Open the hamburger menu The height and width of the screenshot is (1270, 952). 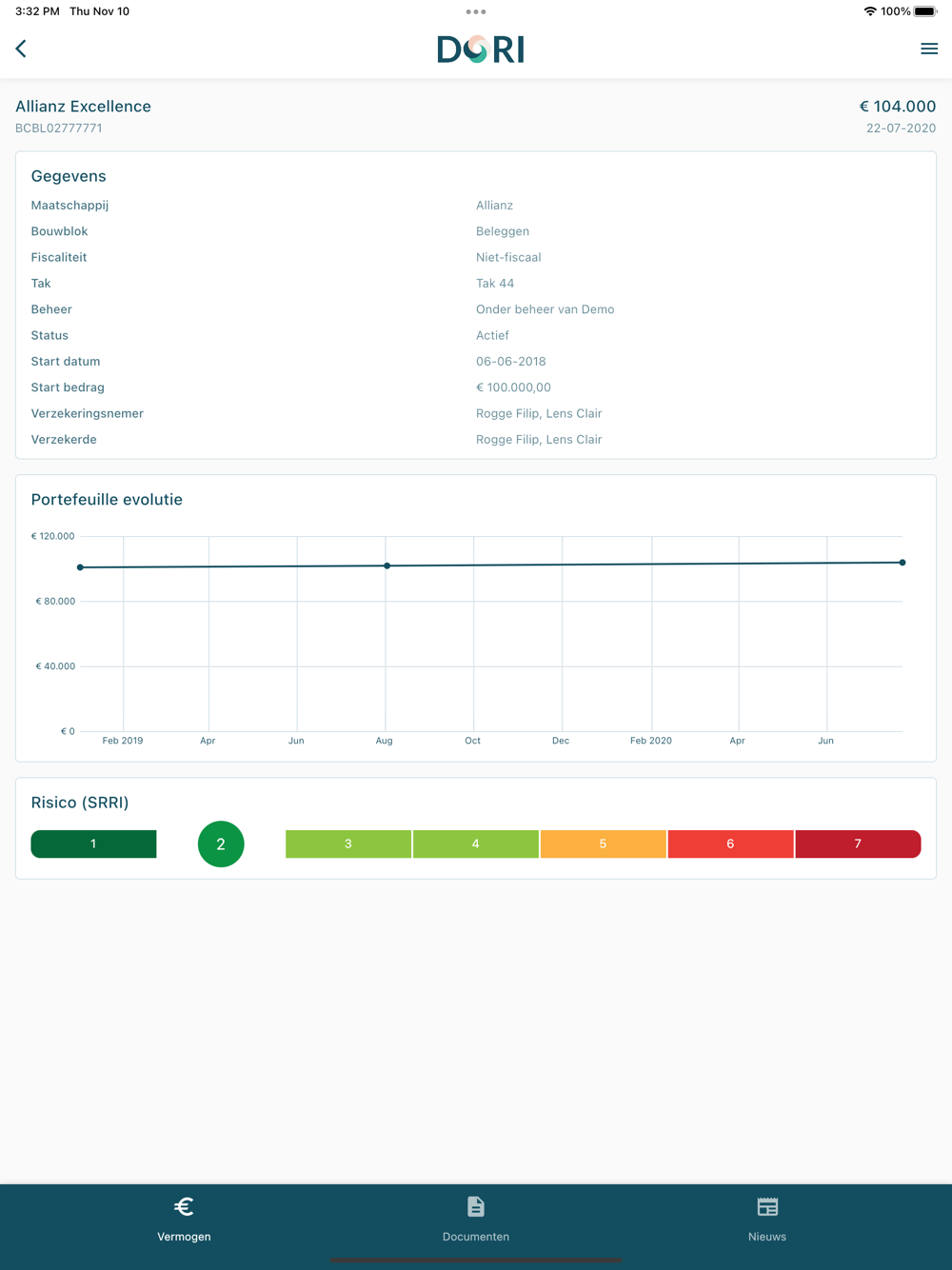(929, 49)
